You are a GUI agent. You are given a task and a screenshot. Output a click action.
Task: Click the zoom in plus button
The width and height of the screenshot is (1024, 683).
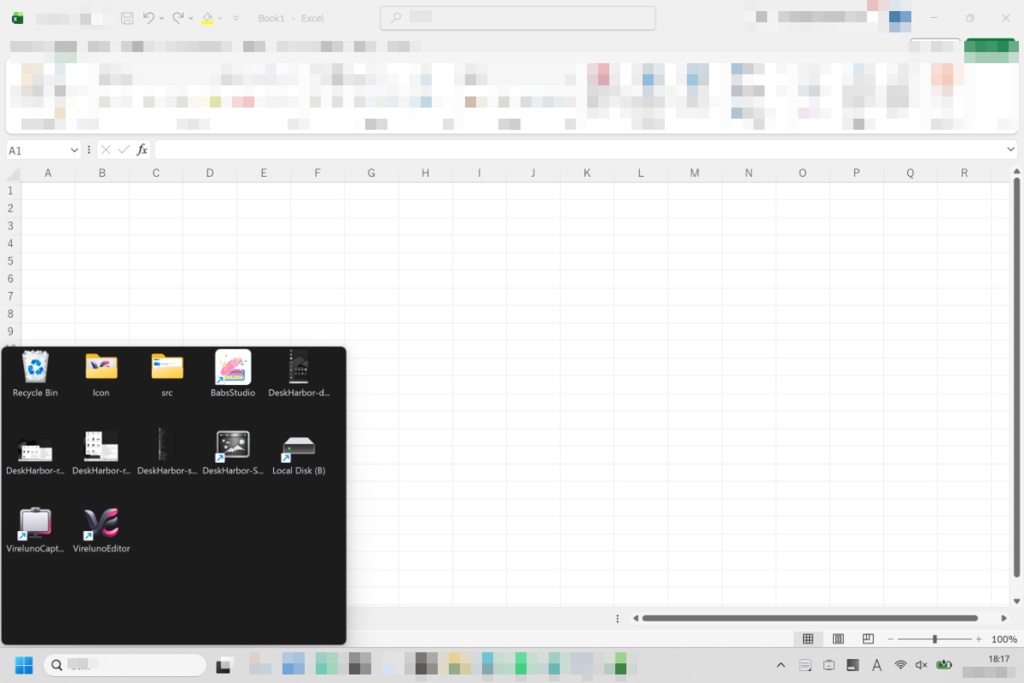[978, 639]
